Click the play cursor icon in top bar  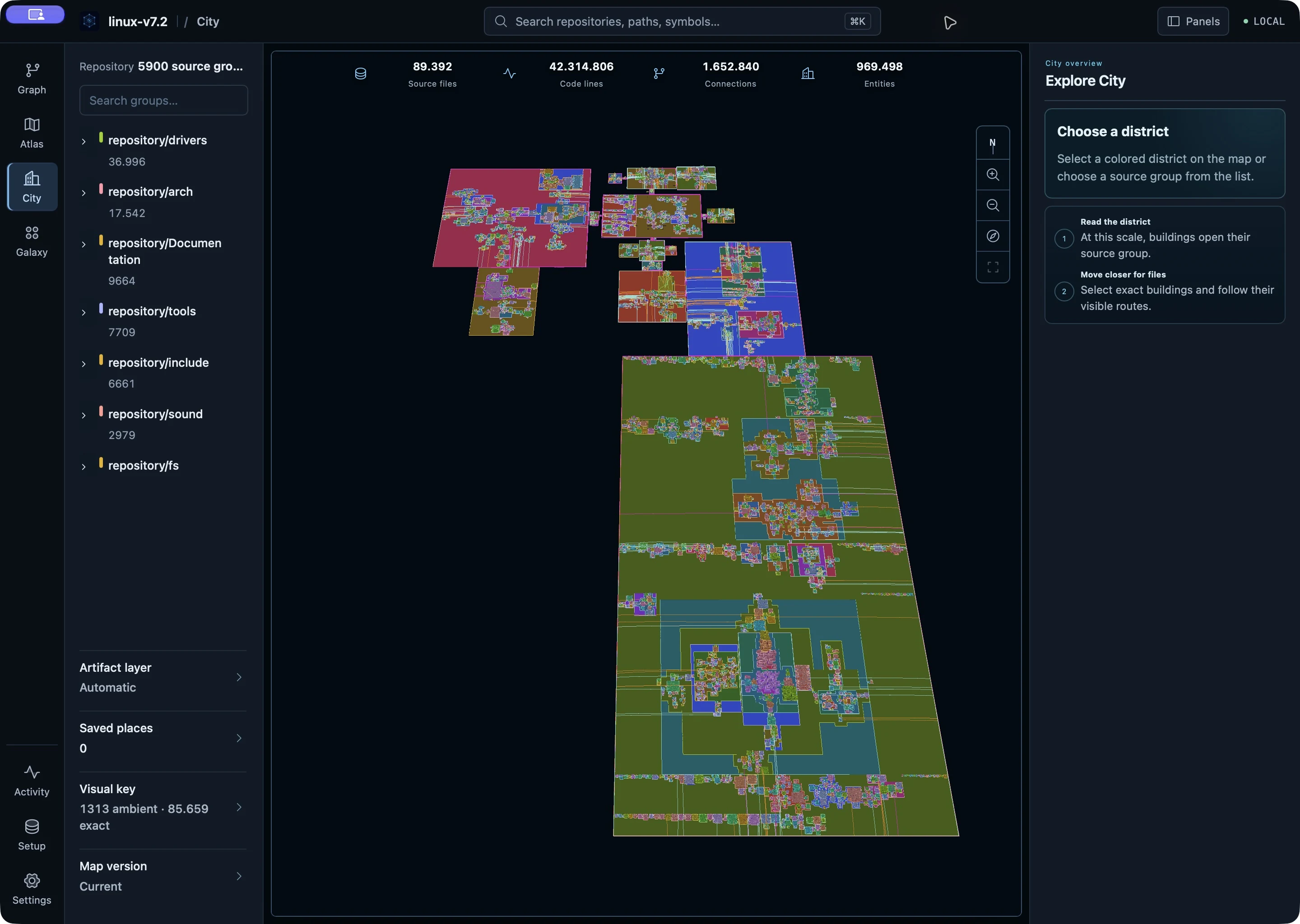point(949,22)
